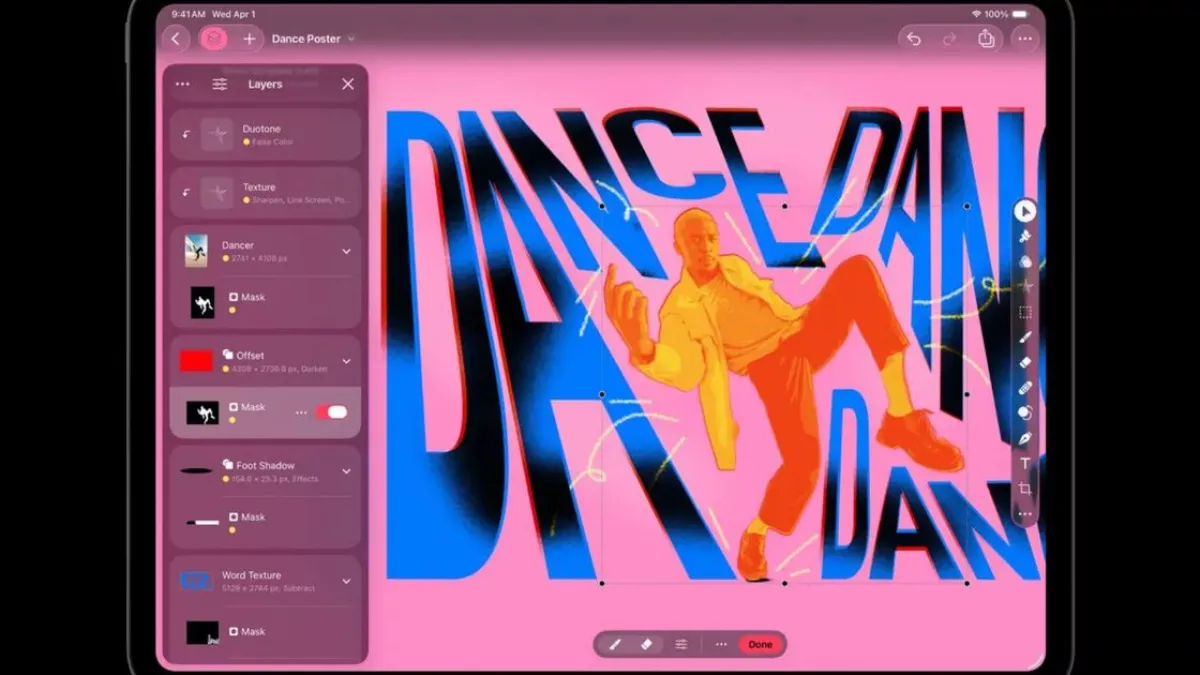This screenshot has width=1200, height=675.
Task: Undo the last action
Action: [x=913, y=39]
